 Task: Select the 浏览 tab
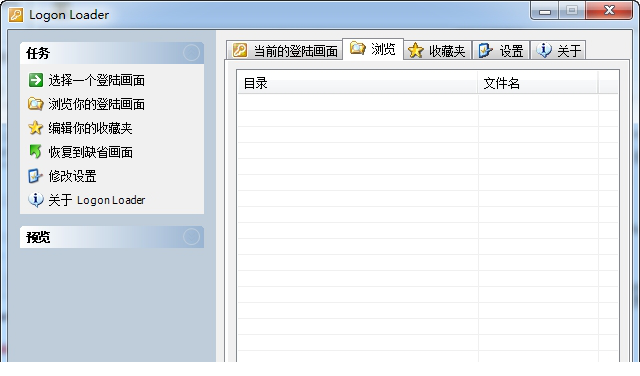[x=373, y=49]
